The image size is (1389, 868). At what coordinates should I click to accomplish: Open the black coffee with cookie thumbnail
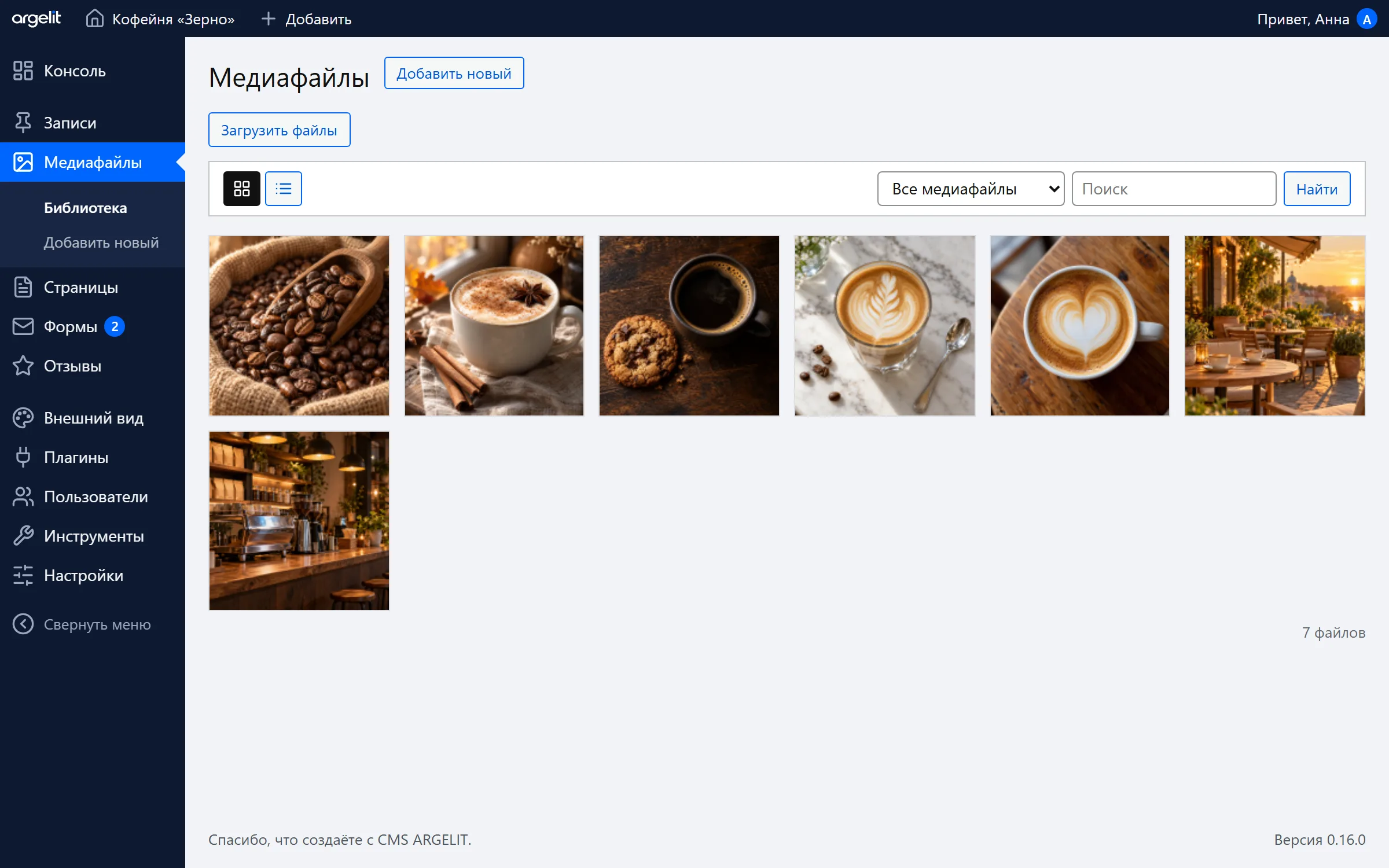(x=689, y=325)
